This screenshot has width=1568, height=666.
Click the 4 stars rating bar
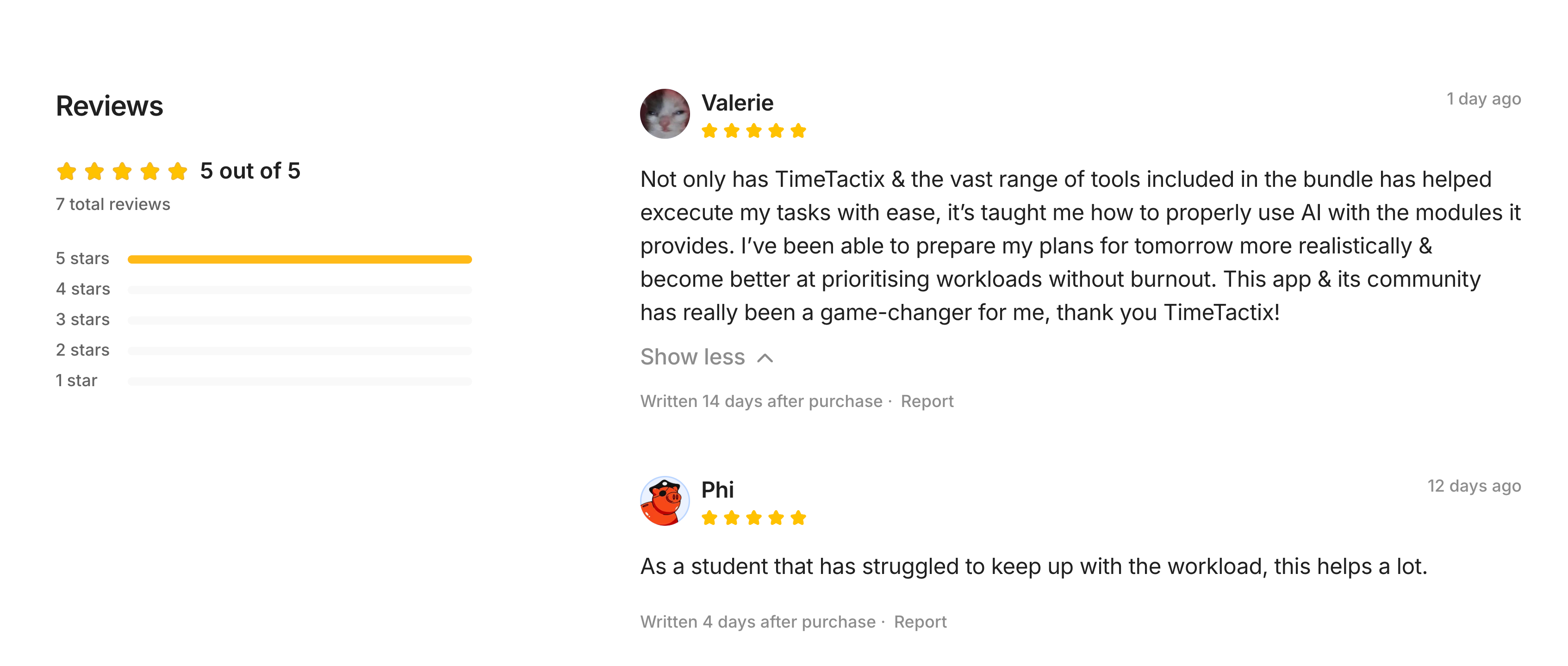click(299, 290)
